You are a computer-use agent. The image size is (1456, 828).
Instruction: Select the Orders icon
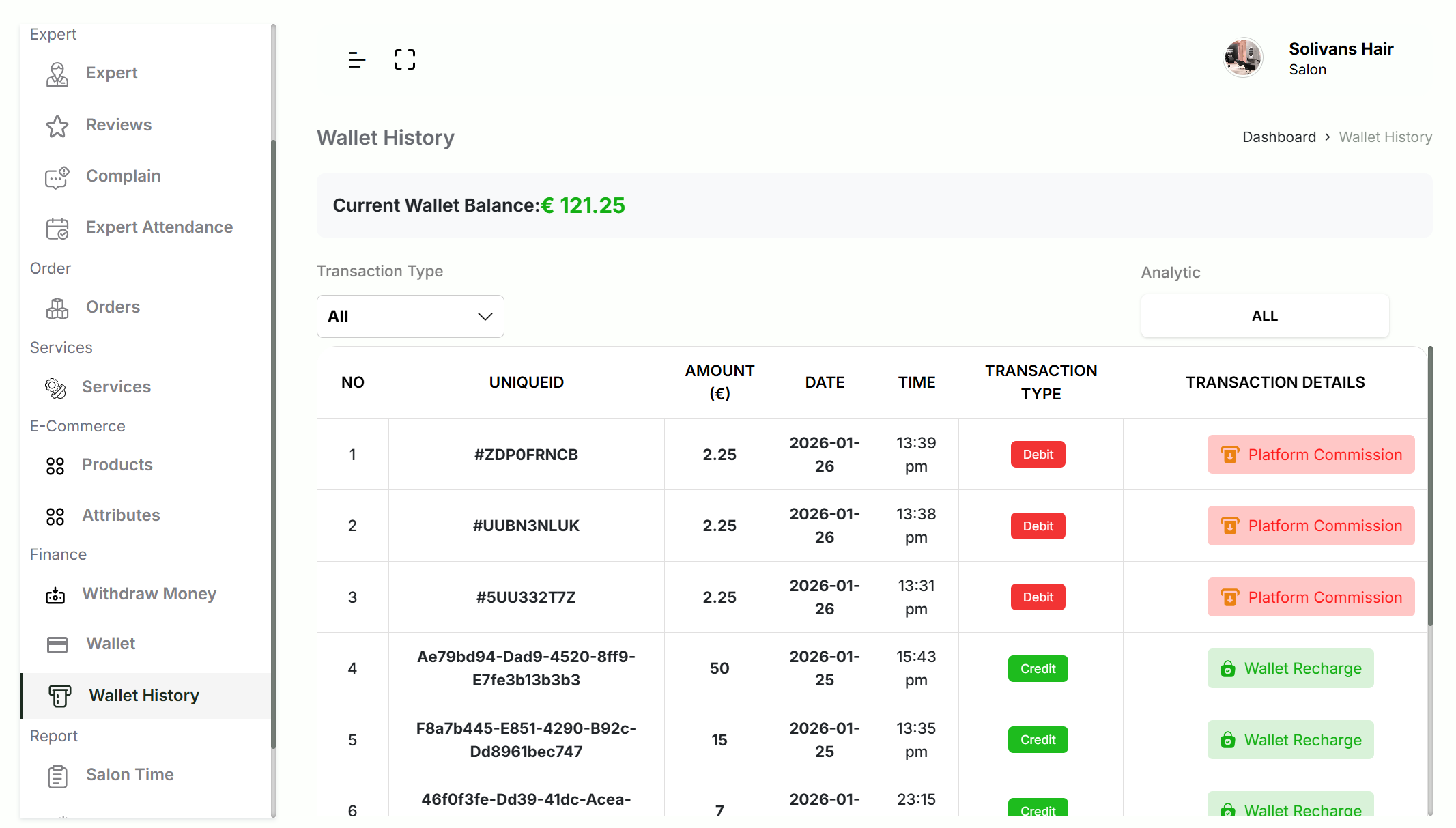57,309
